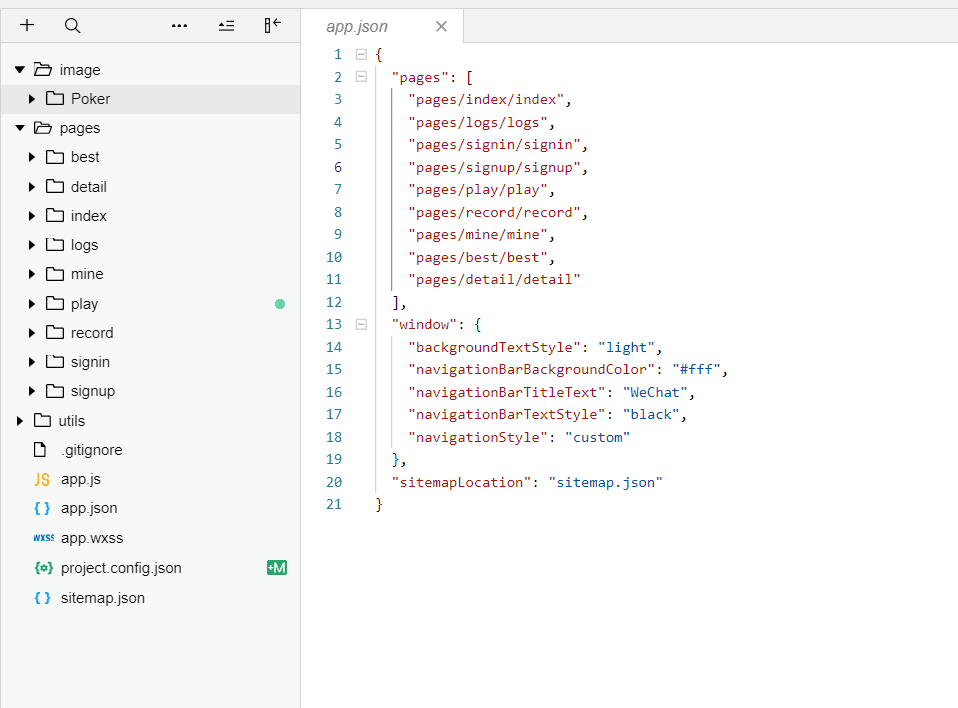The height and width of the screenshot is (708, 958).
Task: Select the detail folder name
Action: coord(89,186)
